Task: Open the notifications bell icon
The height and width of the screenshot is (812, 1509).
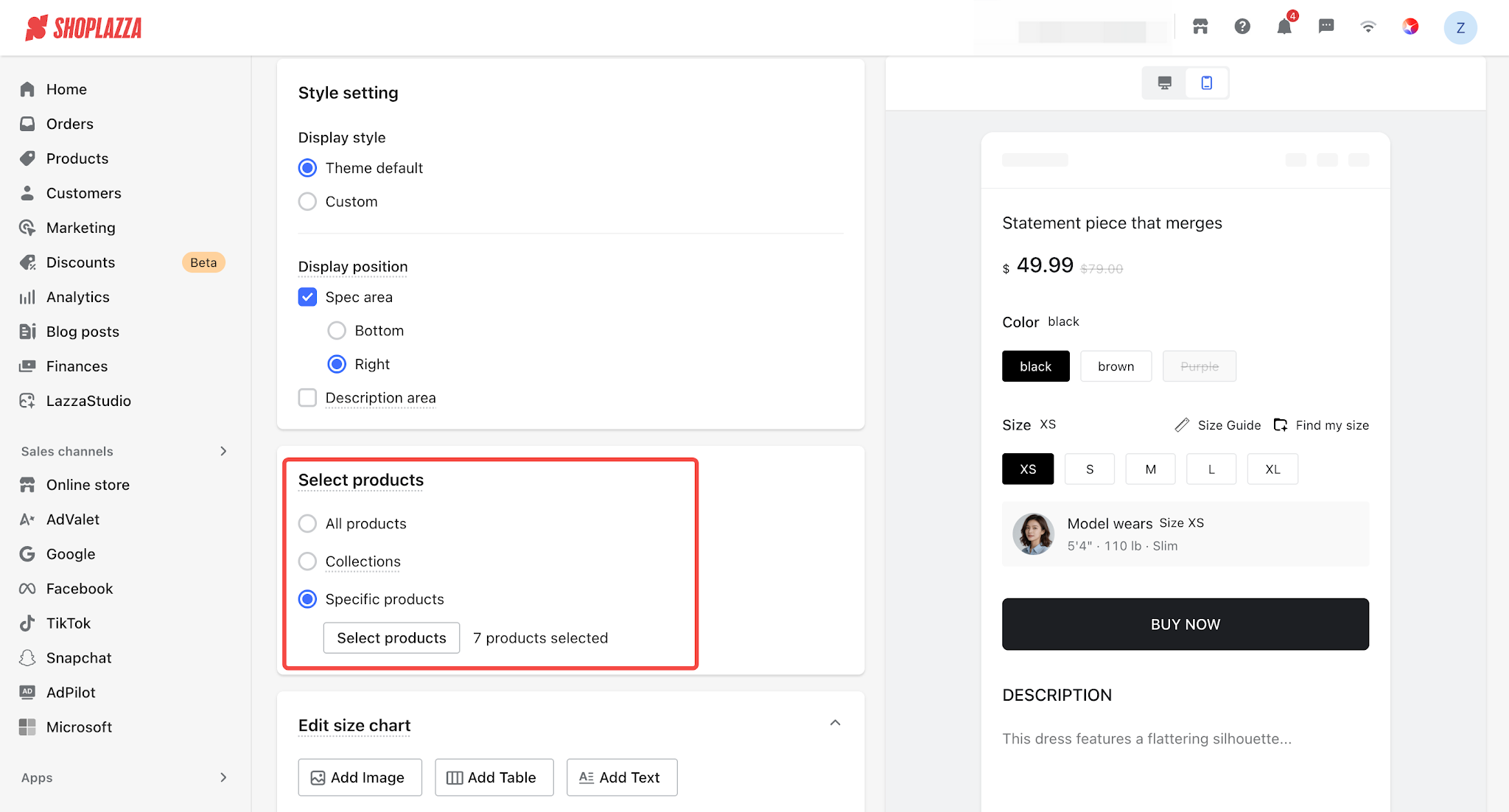Action: point(1284,27)
